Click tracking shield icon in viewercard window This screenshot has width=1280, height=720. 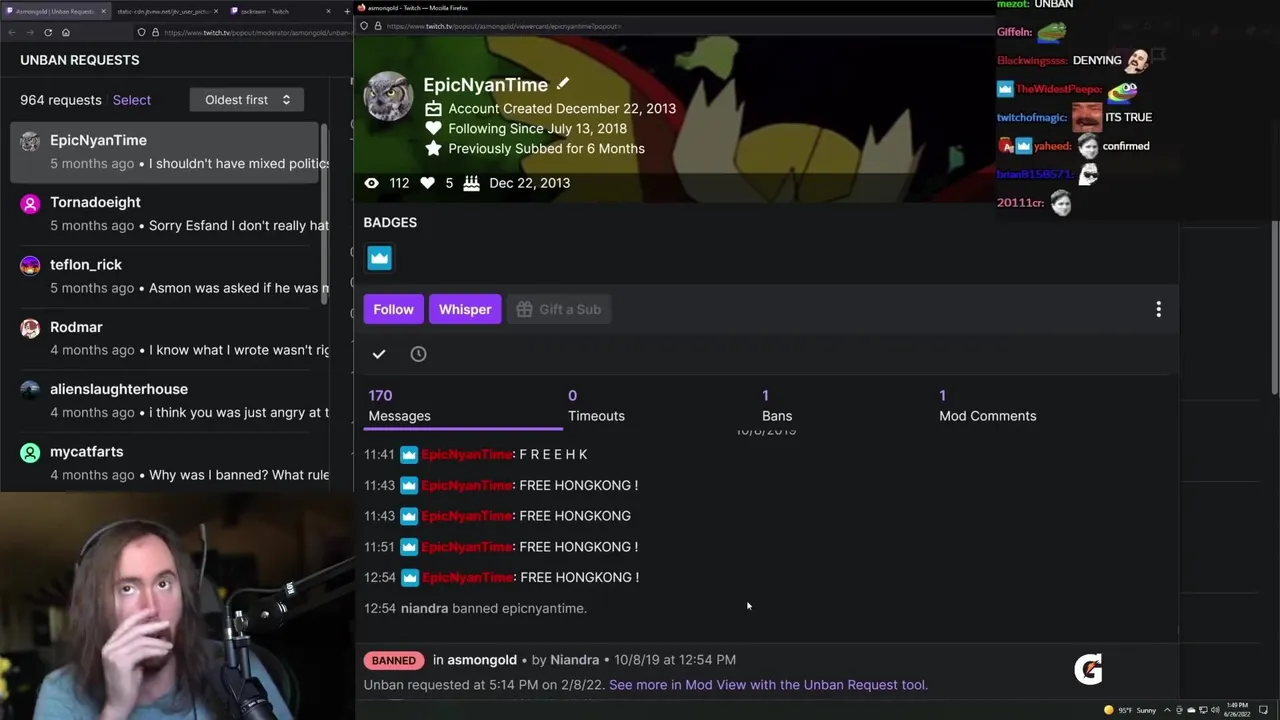(364, 26)
